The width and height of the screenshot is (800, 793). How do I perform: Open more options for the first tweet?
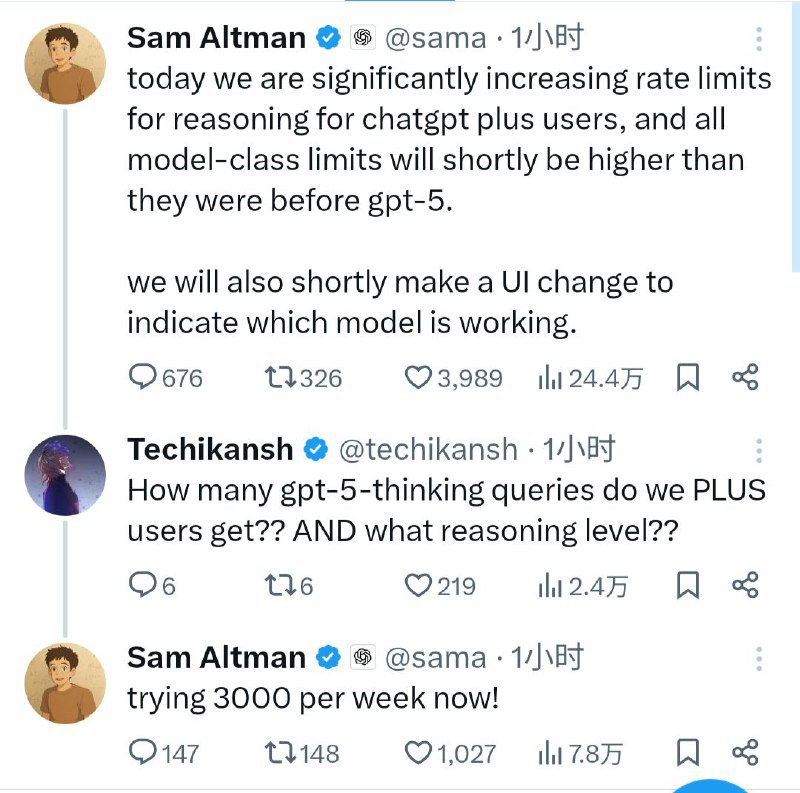pyautogui.click(x=759, y=39)
